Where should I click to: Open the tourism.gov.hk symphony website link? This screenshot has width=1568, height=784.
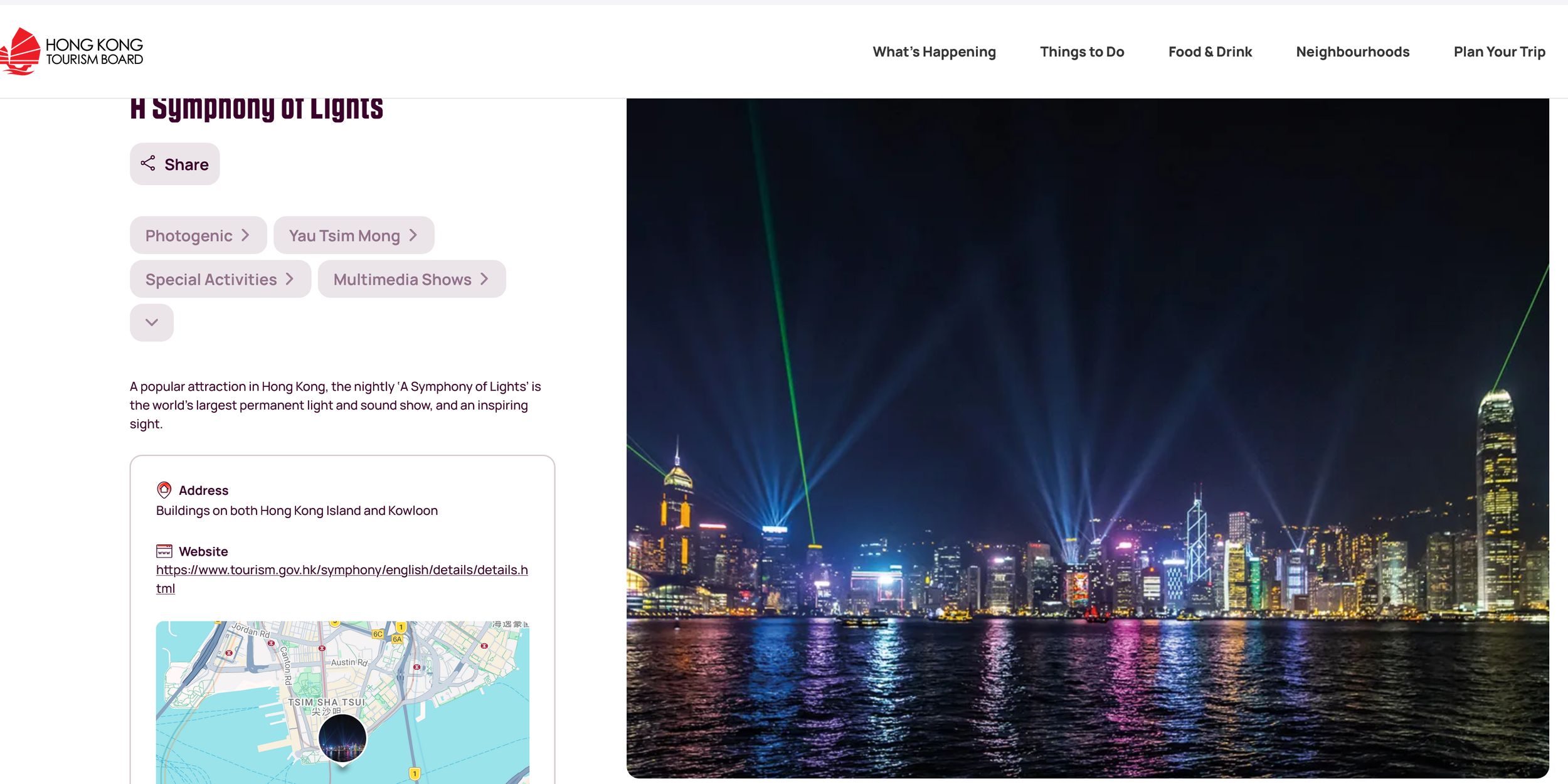pyautogui.click(x=341, y=570)
